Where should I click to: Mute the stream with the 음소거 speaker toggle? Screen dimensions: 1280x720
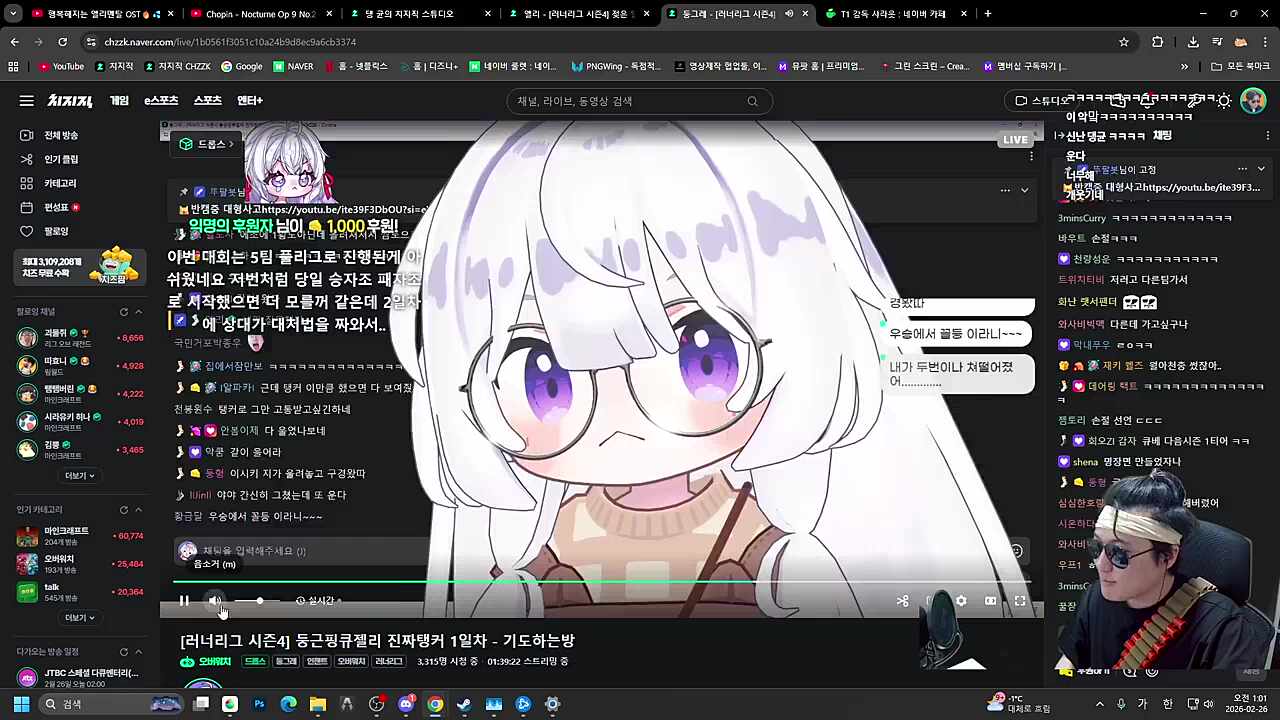(x=215, y=600)
